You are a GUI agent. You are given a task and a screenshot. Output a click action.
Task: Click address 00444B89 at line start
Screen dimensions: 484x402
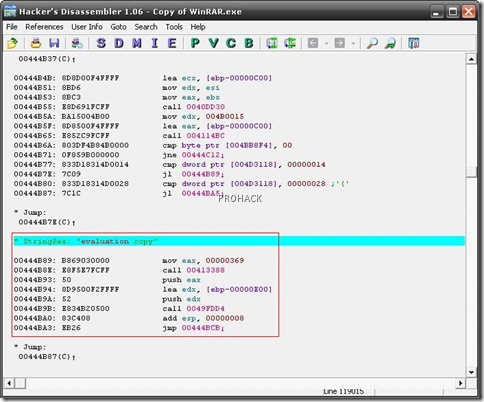pyautogui.click(x=33, y=261)
